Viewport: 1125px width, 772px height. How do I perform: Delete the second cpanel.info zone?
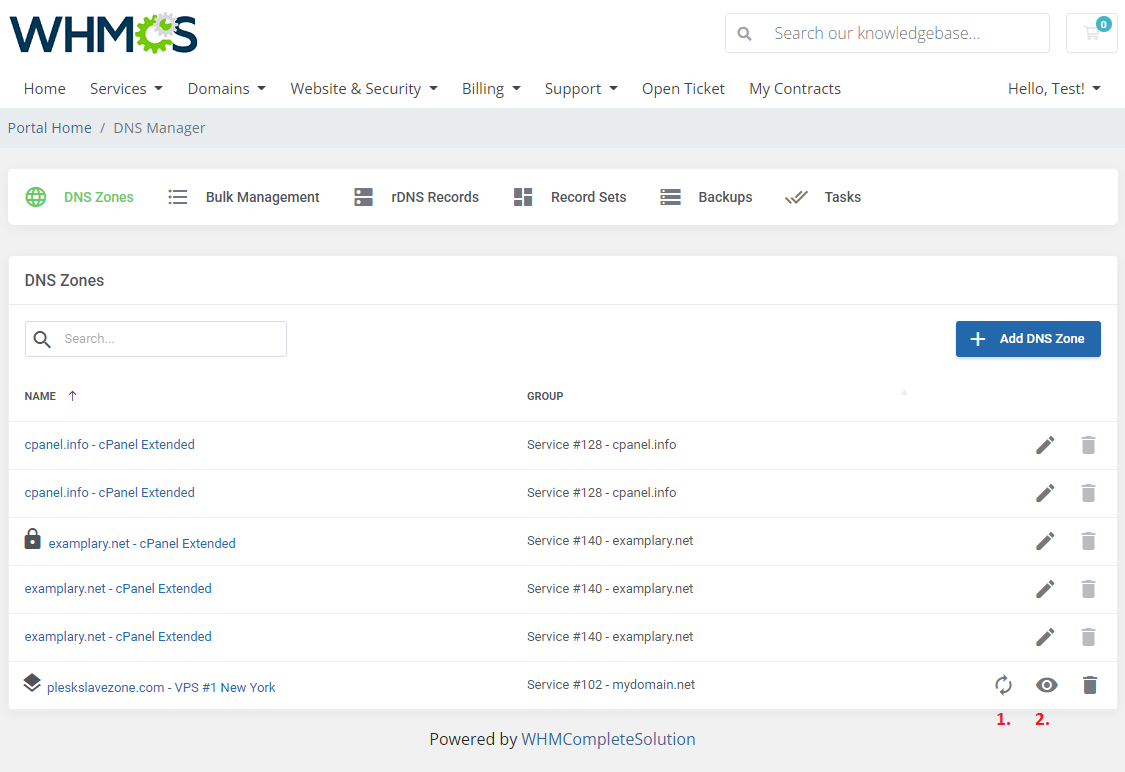(1088, 493)
